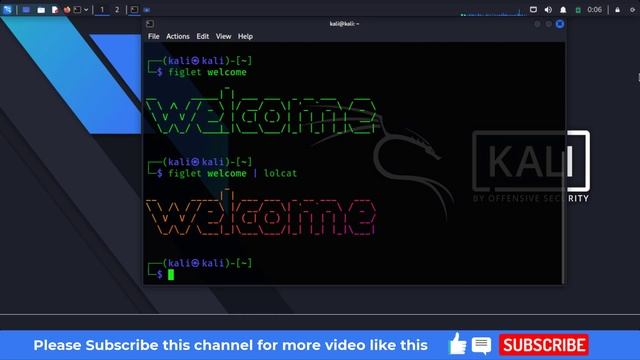Image resolution: width=640 pixels, height=360 pixels.
Task: Click the 'lolcat' word in second command
Action: point(280,173)
